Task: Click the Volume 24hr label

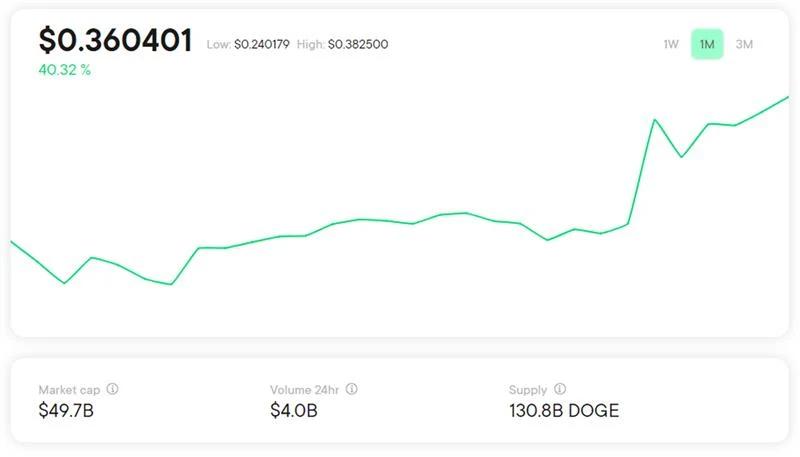Action: coord(305,390)
